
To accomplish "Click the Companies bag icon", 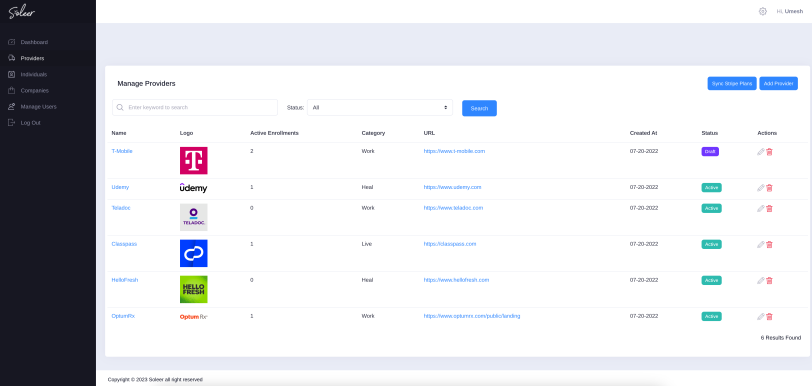I will point(11,90).
